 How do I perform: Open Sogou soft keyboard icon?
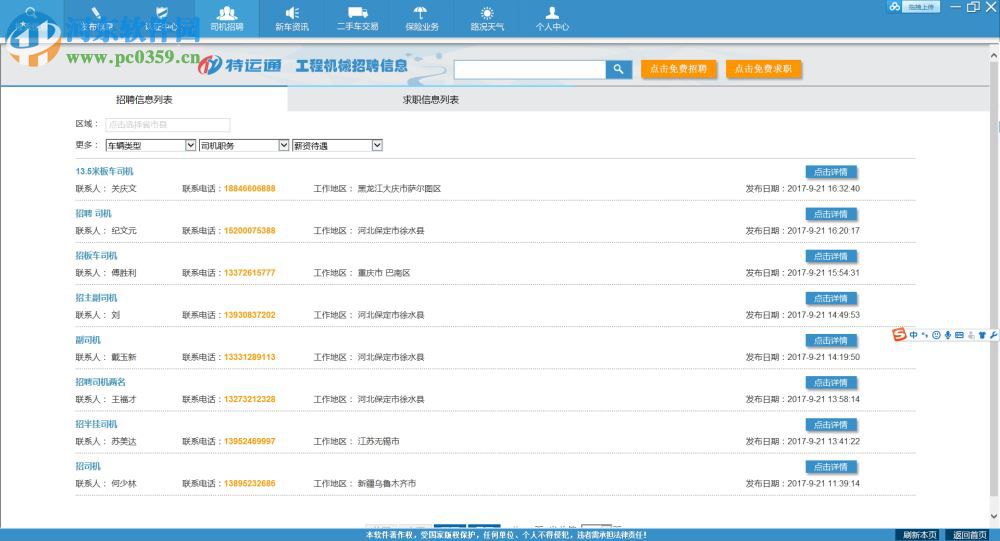[x=959, y=335]
